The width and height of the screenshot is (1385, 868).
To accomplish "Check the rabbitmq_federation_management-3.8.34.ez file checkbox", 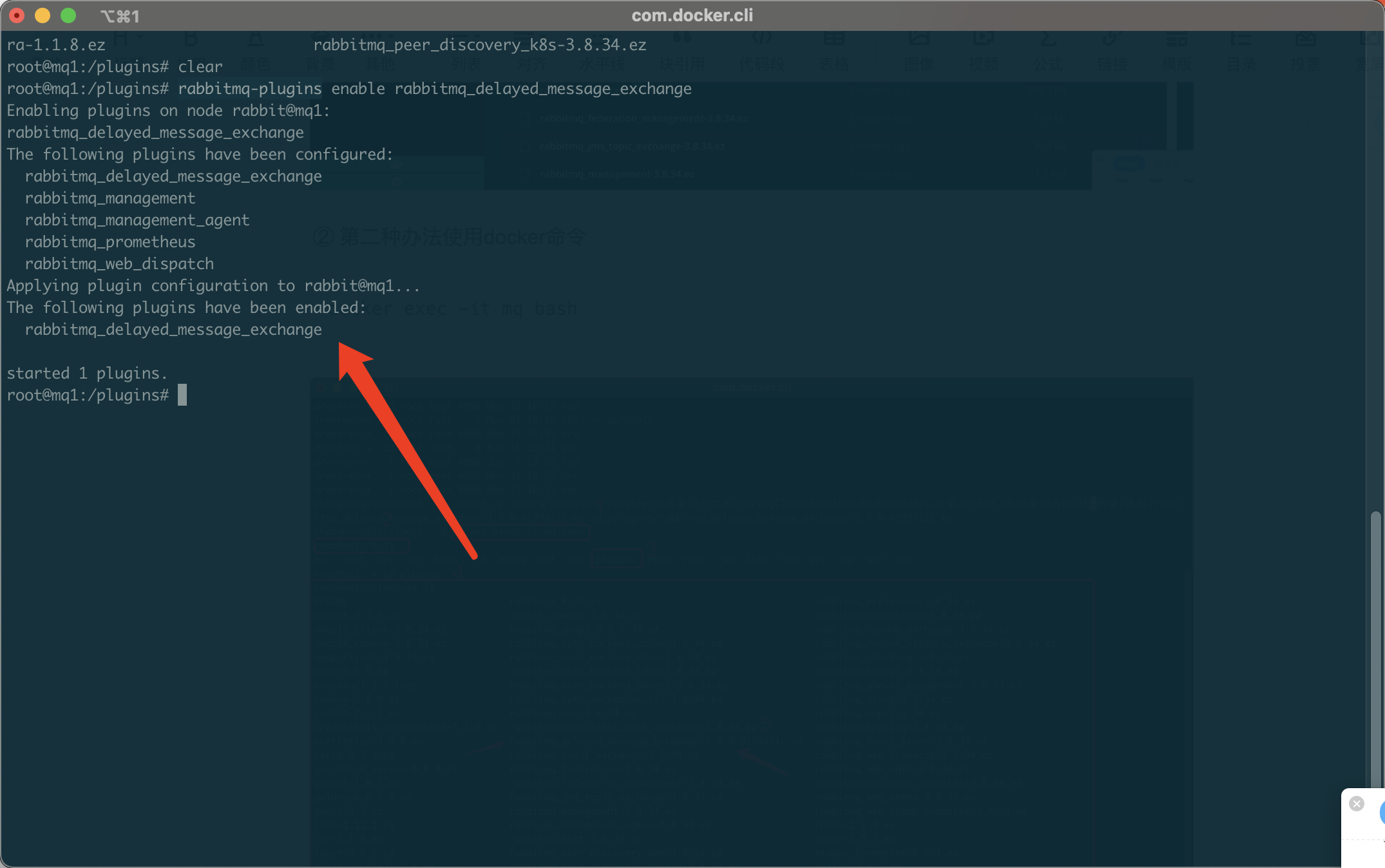I will 523,118.
